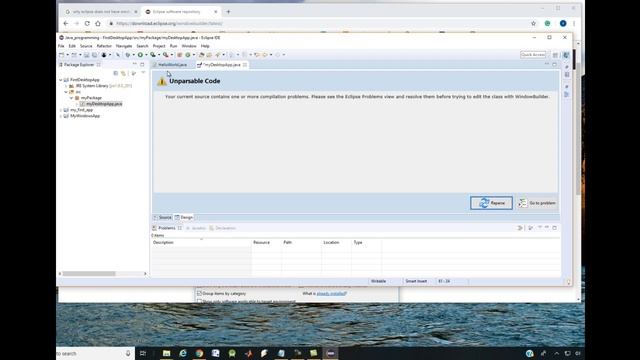Screen dimensions: 640x360
Task: Click the Run with Coverage toolbar icon
Action: pos(153,55)
